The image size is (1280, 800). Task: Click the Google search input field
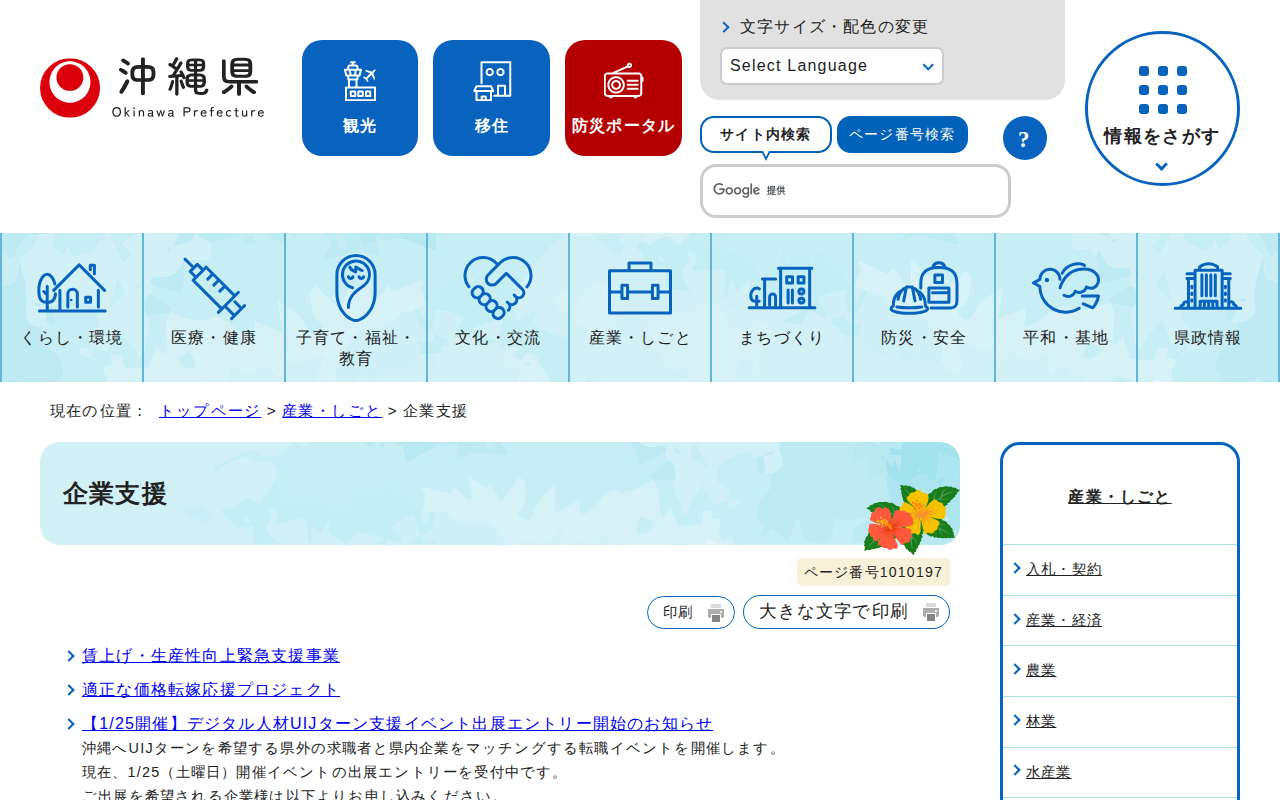click(x=855, y=191)
